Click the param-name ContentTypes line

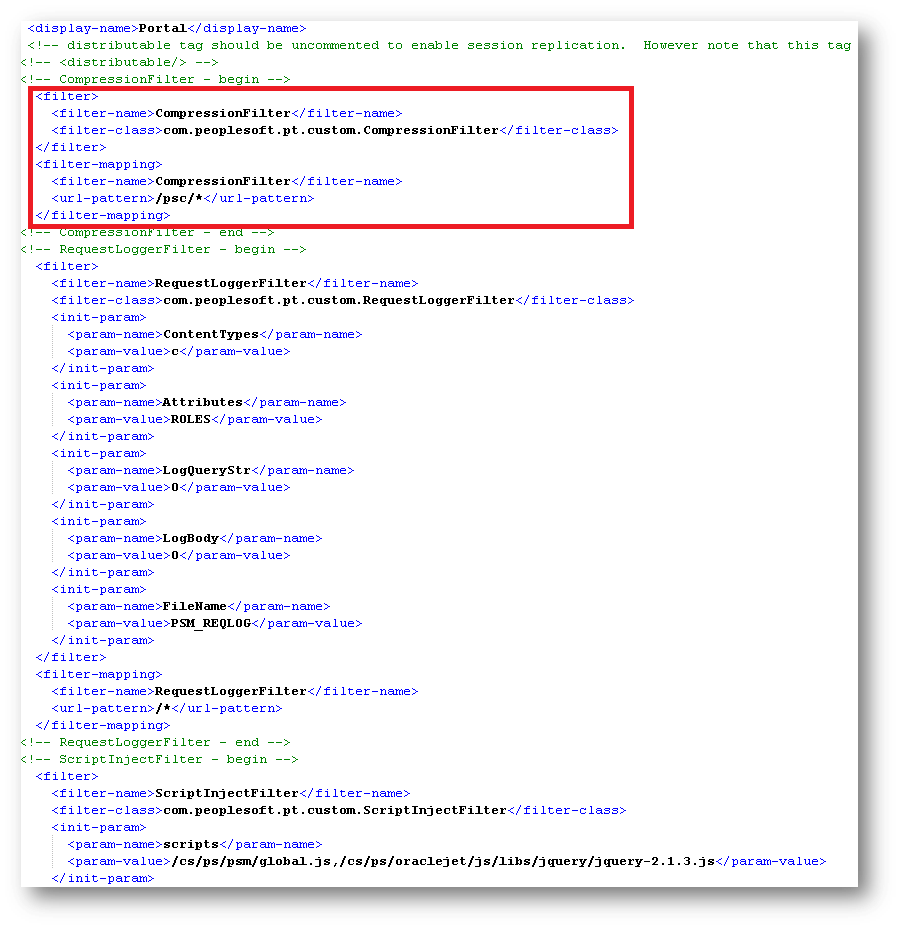[214, 334]
